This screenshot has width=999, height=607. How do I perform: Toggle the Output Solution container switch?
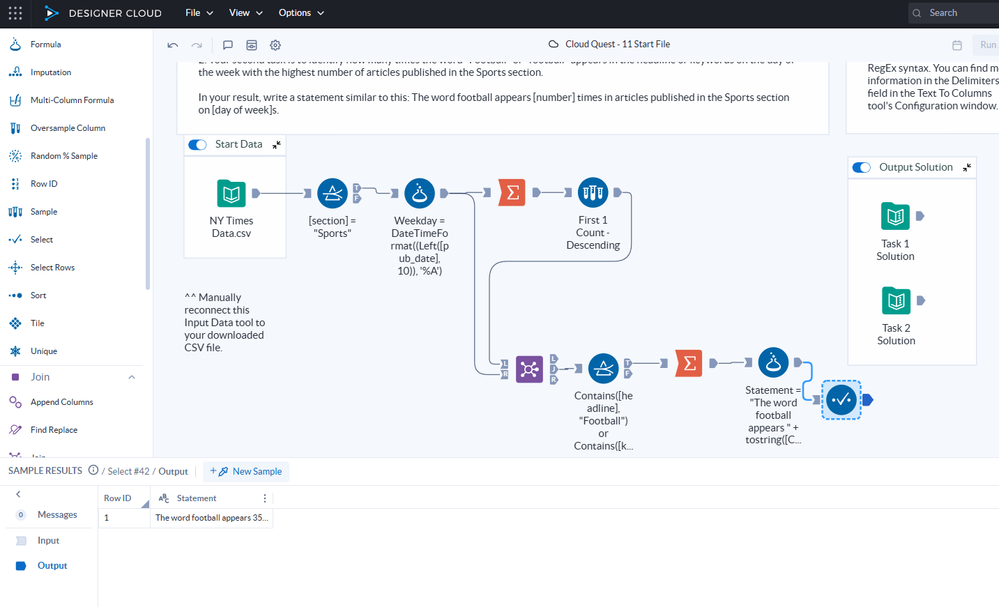861,167
